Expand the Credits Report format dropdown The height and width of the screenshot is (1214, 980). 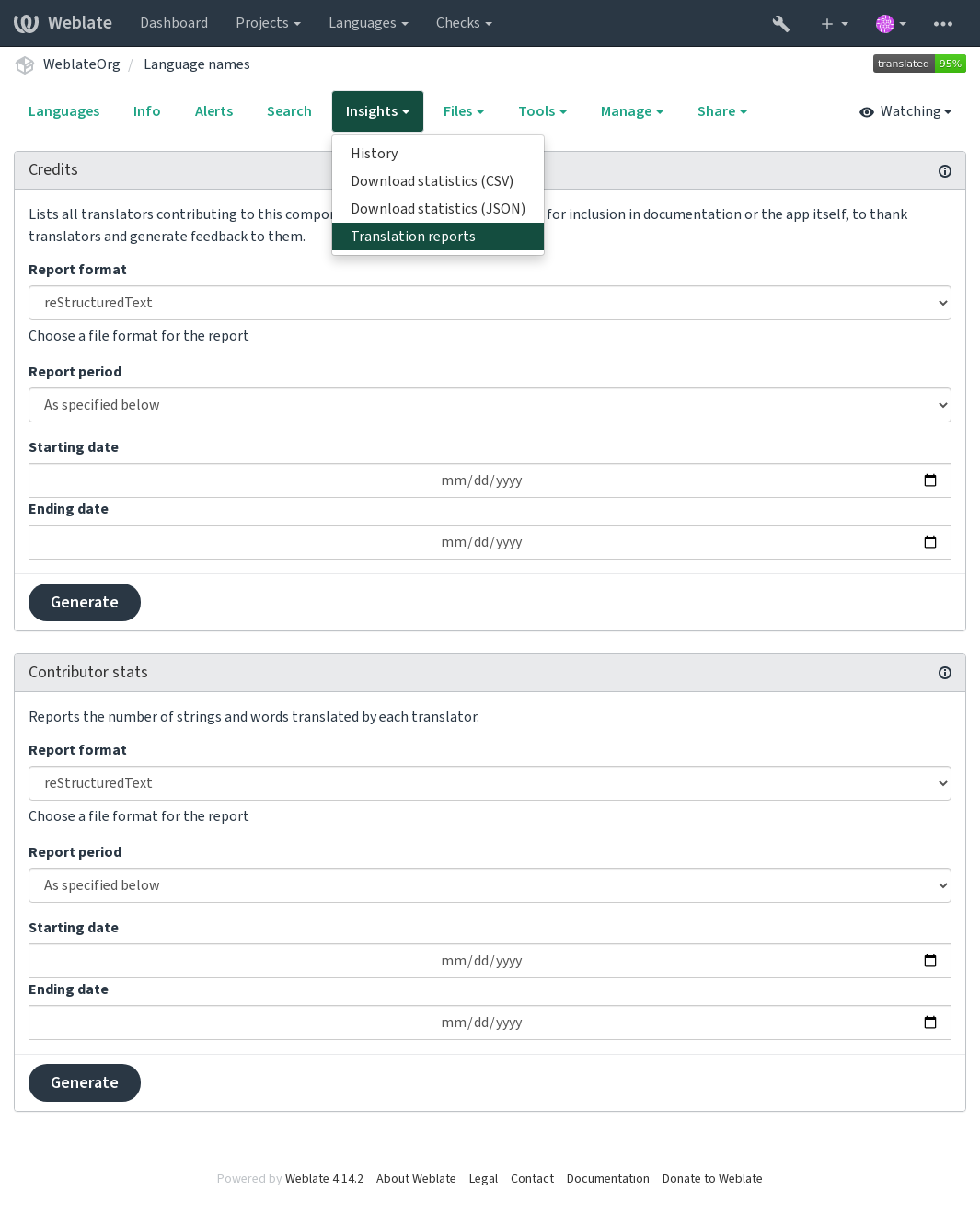(490, 303)
